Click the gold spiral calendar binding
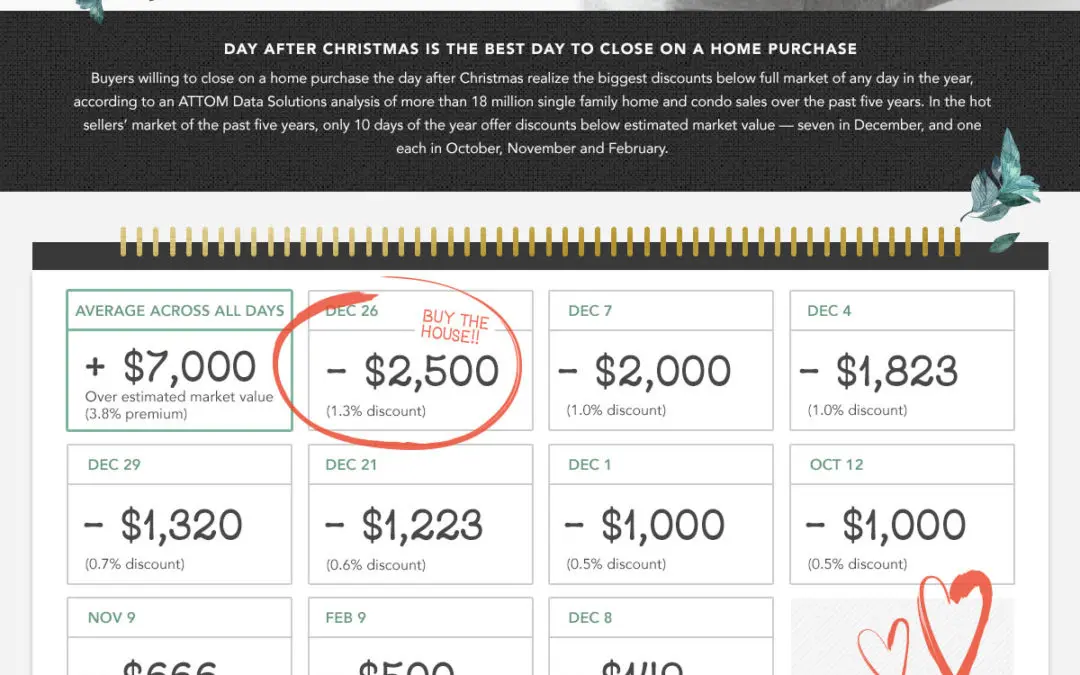1080x675 pixels. 540,239
